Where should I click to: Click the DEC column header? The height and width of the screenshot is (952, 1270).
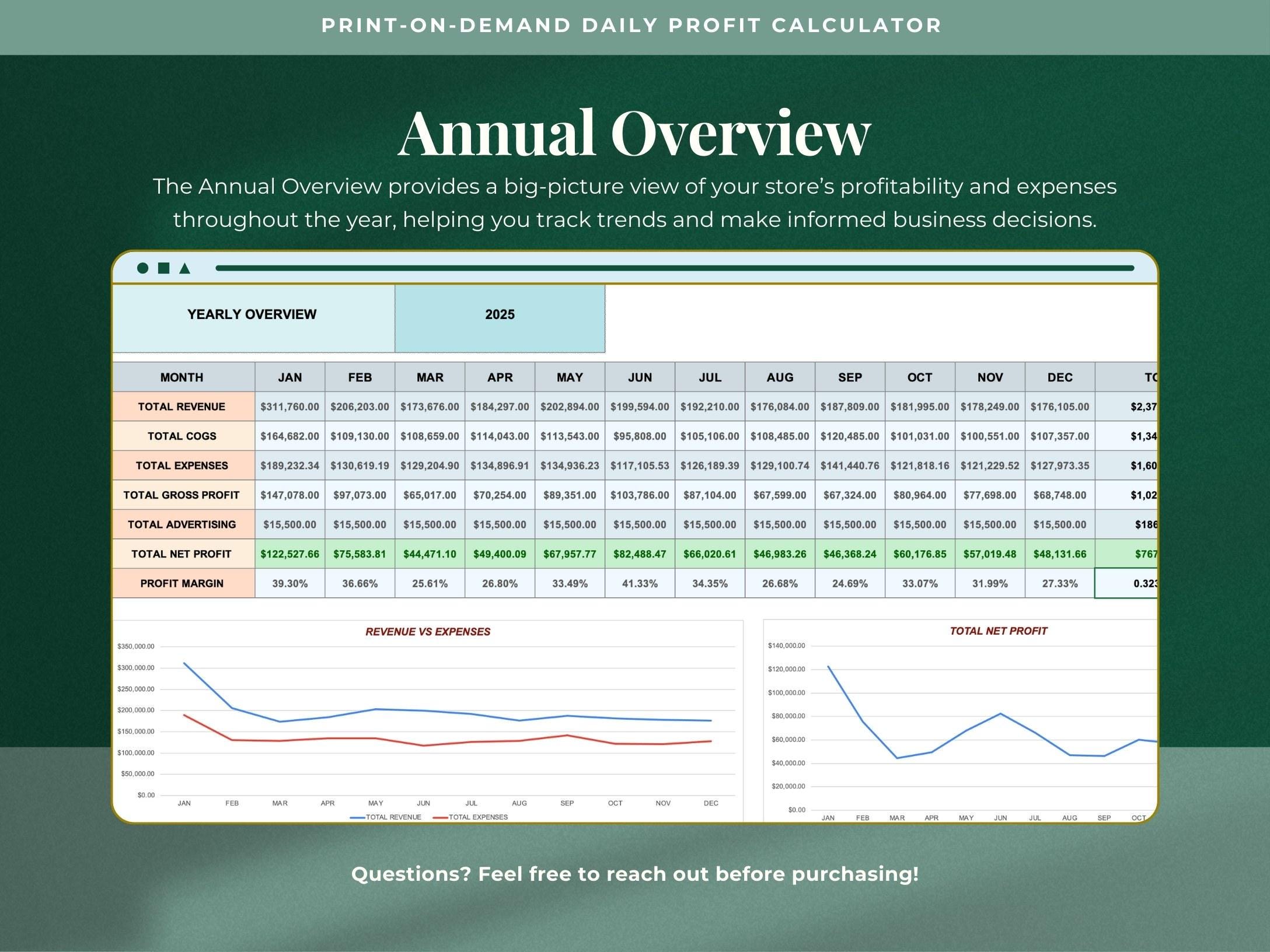point(1060,377)
